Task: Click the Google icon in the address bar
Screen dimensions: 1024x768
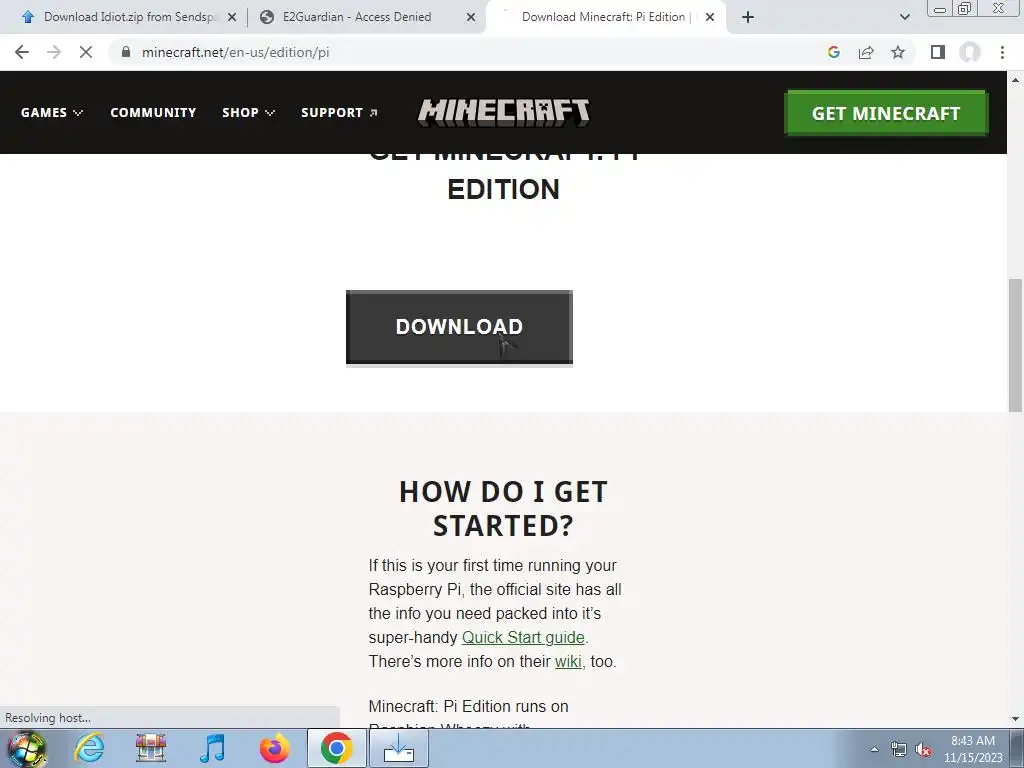Action: [x=833, y=52]
